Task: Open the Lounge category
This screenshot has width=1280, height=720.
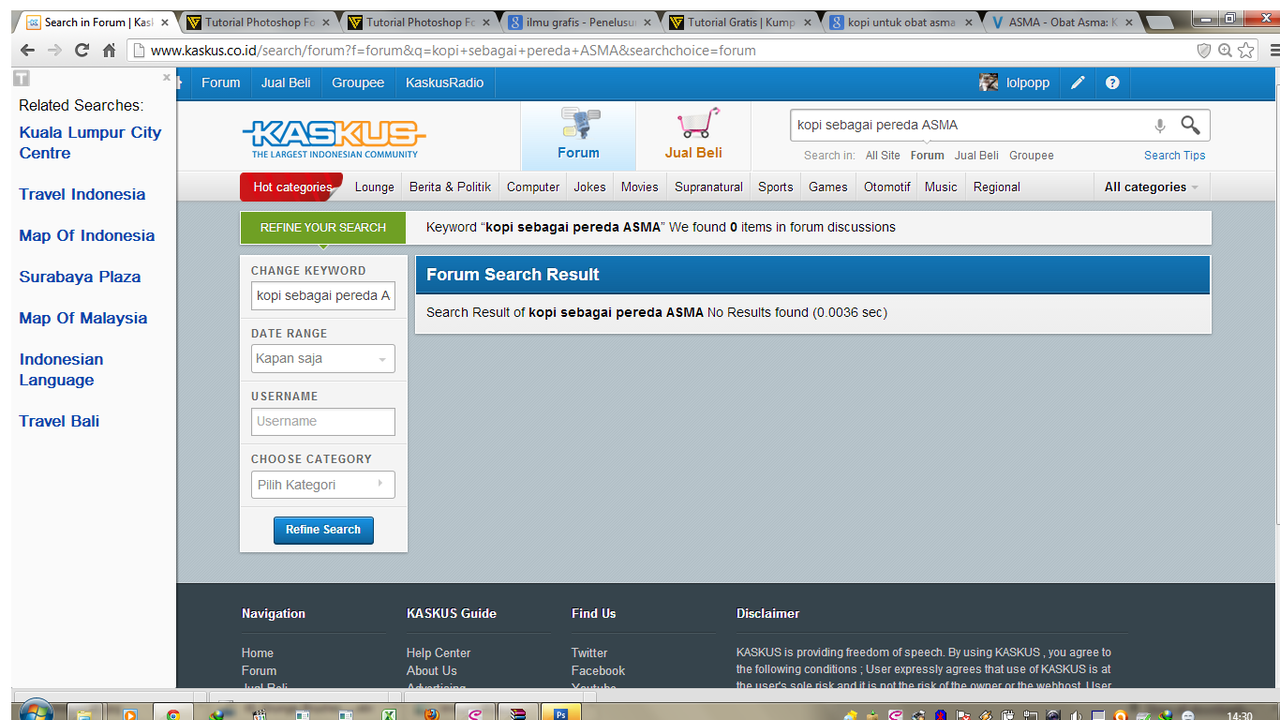Action: 374,187
